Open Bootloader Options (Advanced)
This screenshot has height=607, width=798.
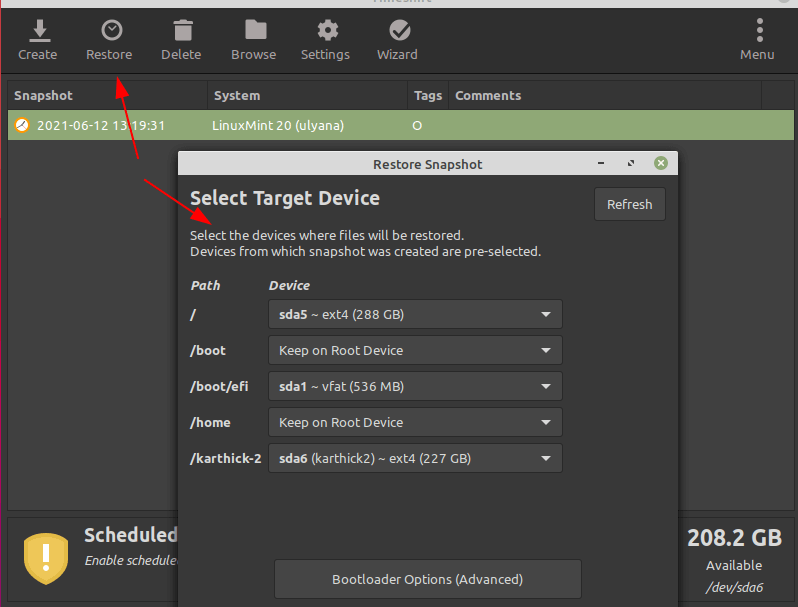pos(428,579)
